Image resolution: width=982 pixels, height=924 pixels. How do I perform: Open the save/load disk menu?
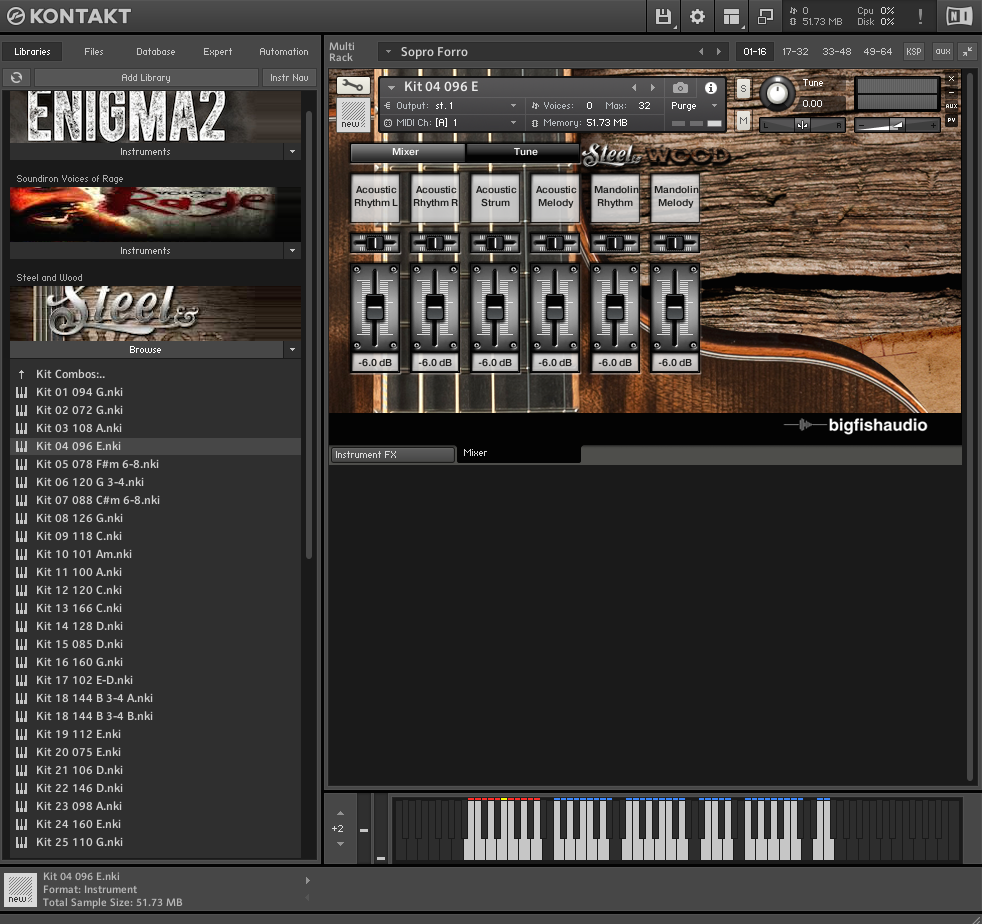click(x=663, y=16)
